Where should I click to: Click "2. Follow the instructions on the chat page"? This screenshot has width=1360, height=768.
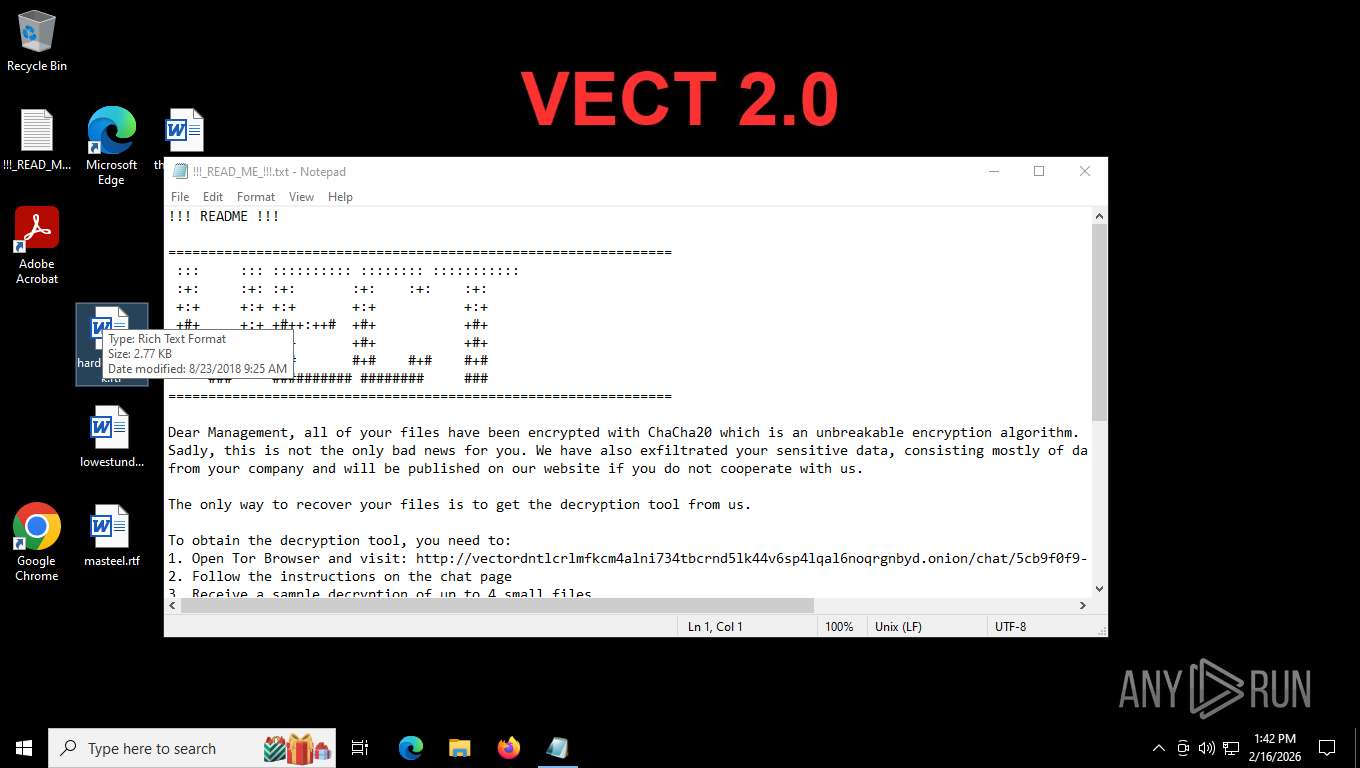point(340,576)
